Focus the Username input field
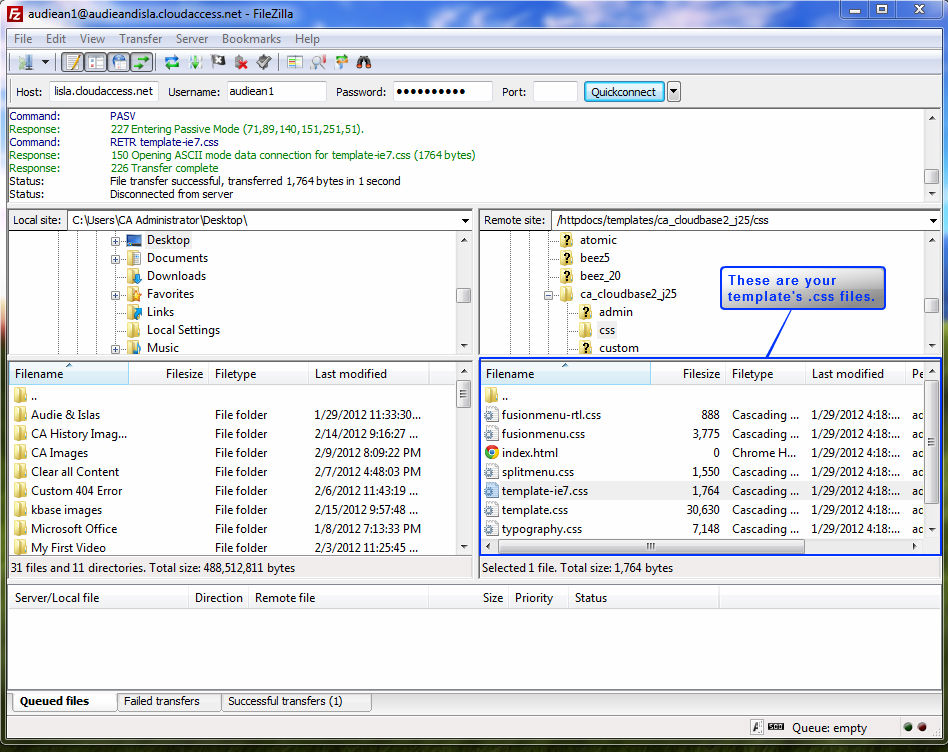This screenshot has height=752, width=948. (x=276, y=91)
